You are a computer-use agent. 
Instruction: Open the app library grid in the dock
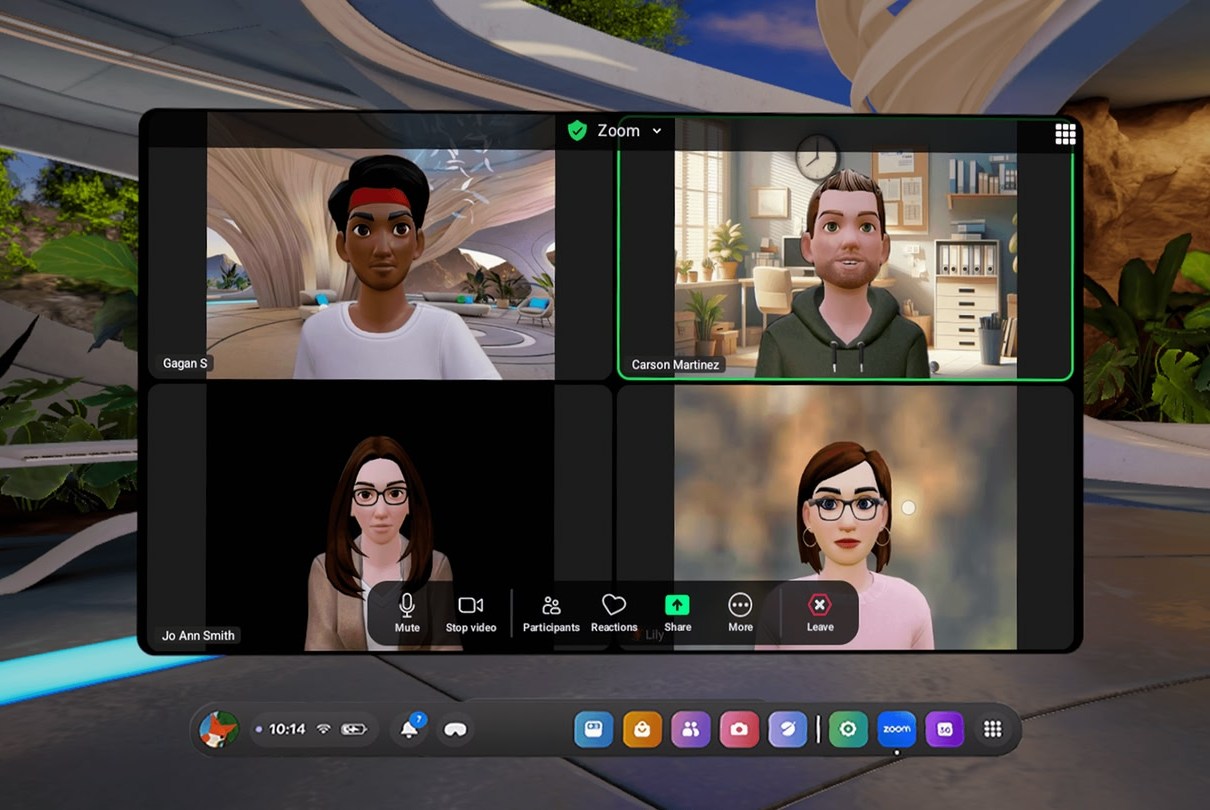coord(993,729)
